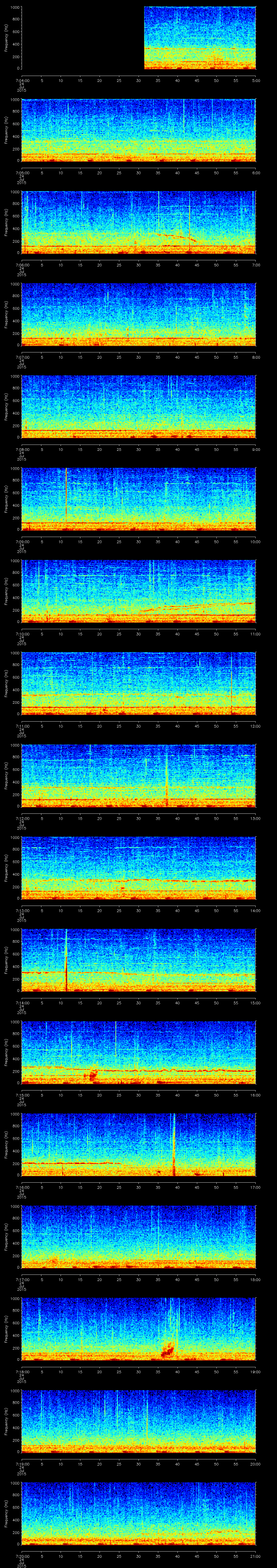This screenshot has width=277, height=1568.
Task: Open the spectrogram panel starting at 7:19:00
Action: (139, 1421)
